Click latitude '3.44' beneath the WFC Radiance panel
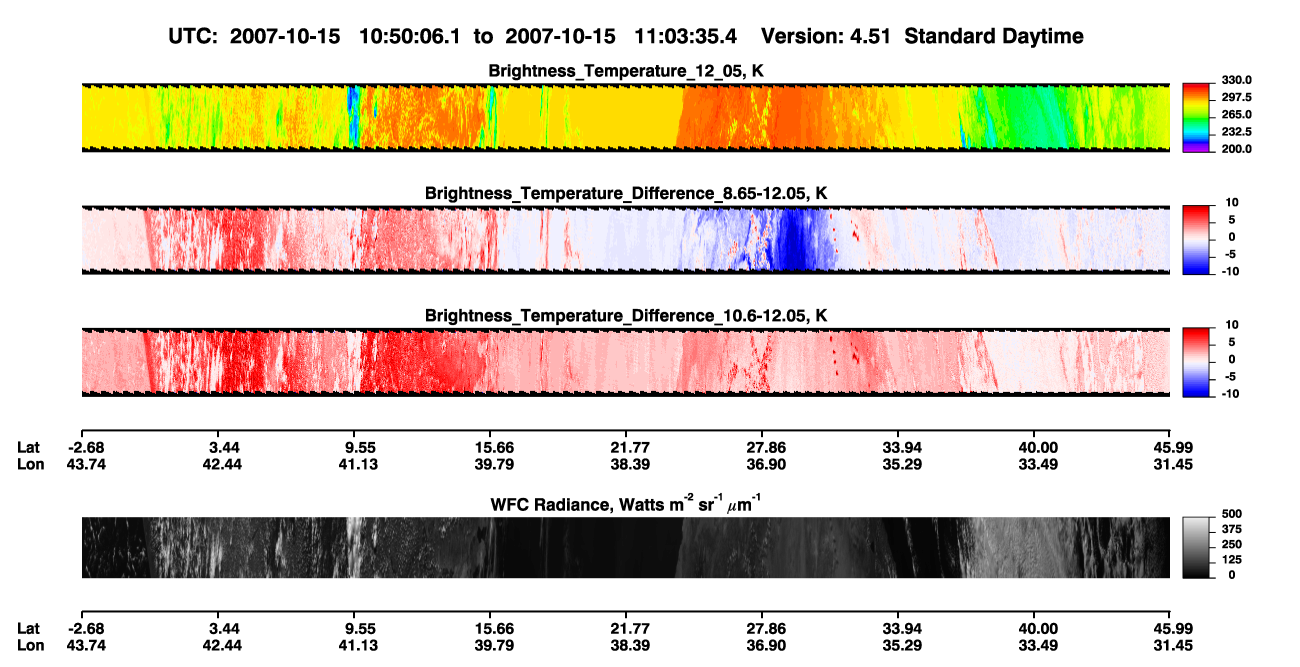 223,629
